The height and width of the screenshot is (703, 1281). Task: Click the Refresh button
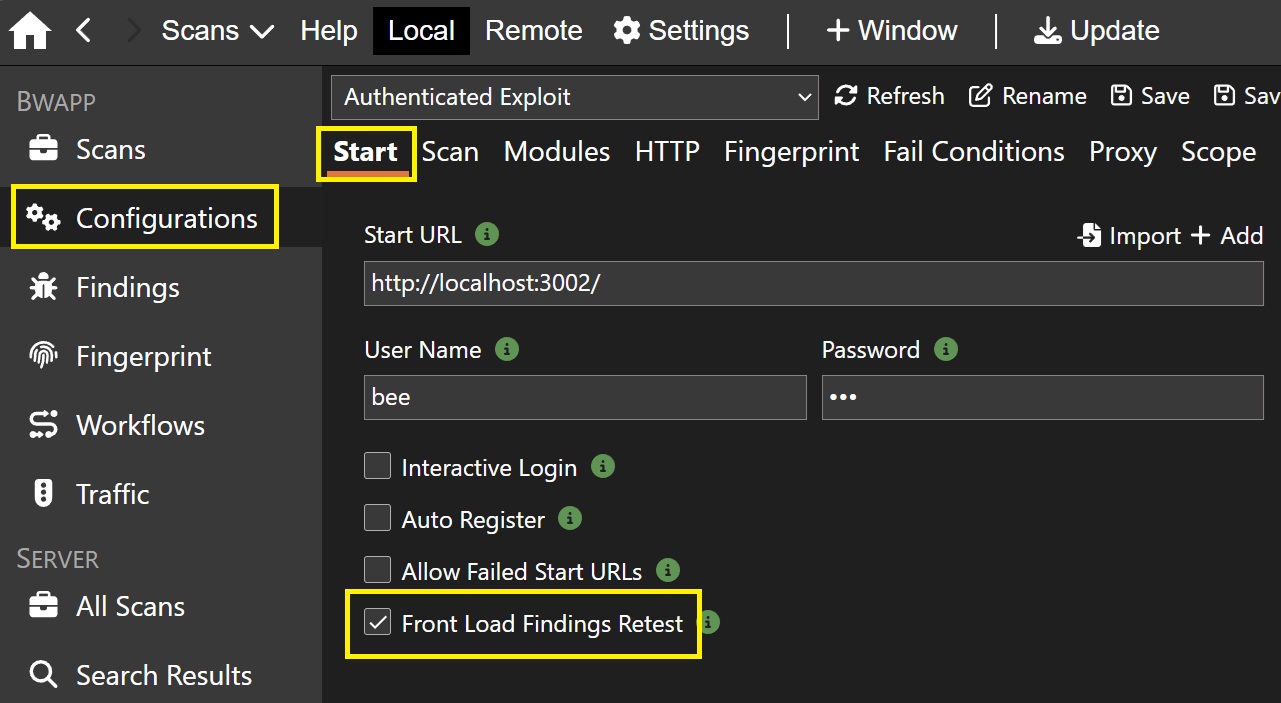coord(889,96)
